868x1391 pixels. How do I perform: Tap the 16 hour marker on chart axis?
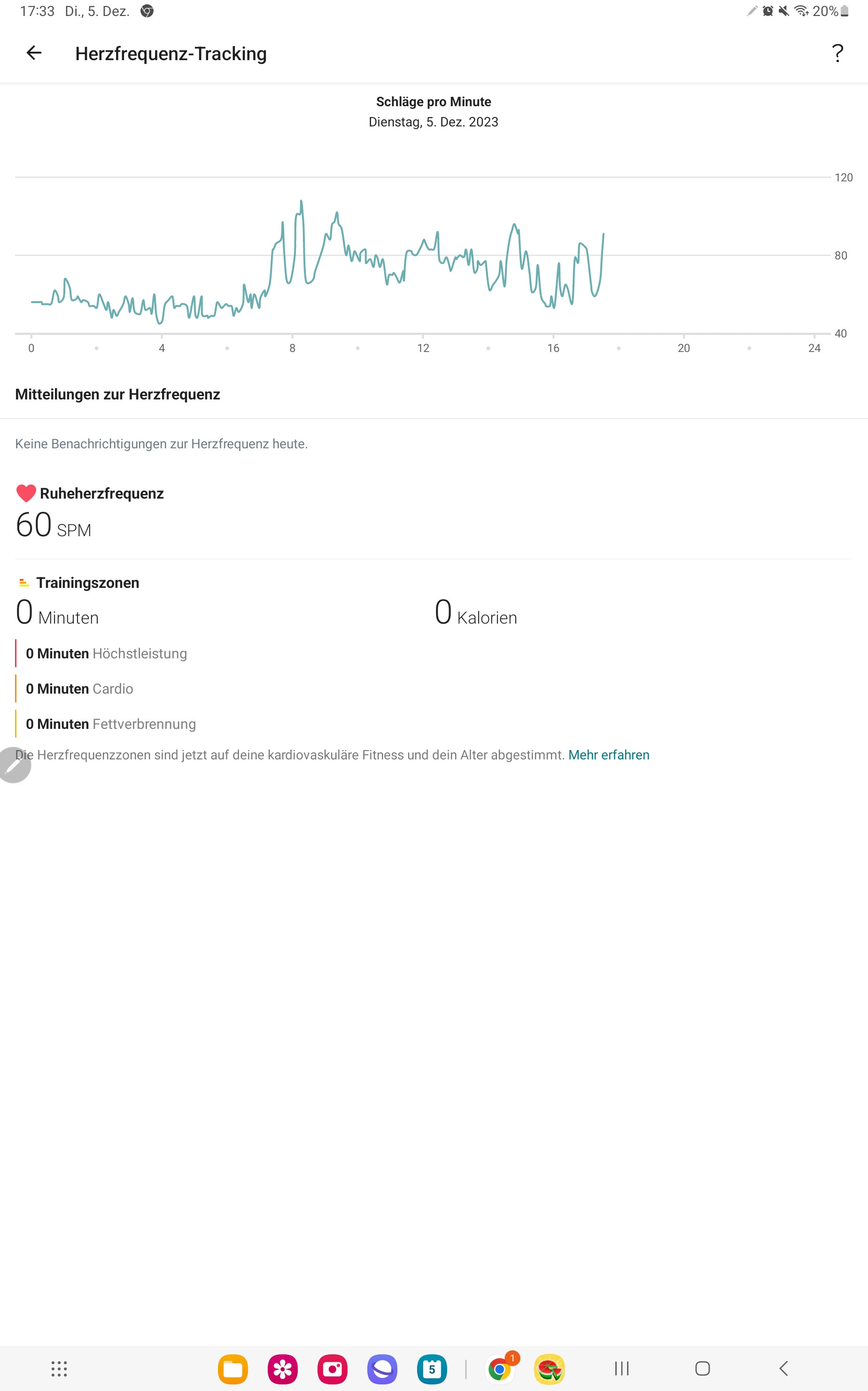[553, 348]
